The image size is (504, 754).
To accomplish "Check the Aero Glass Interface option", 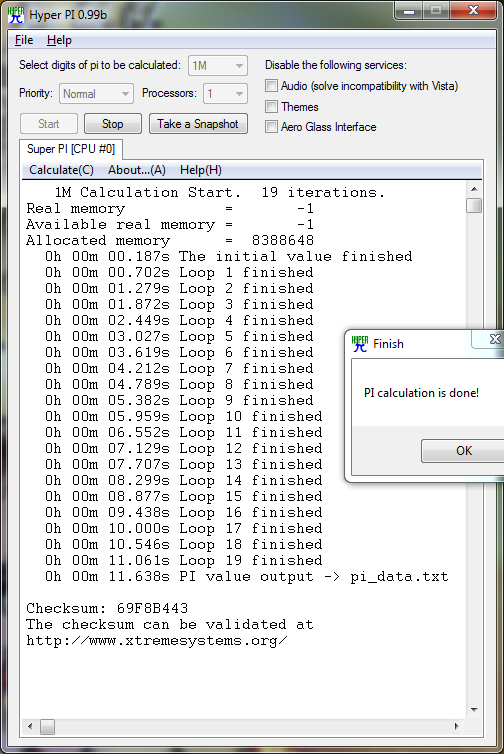I will tap(271, 126).
